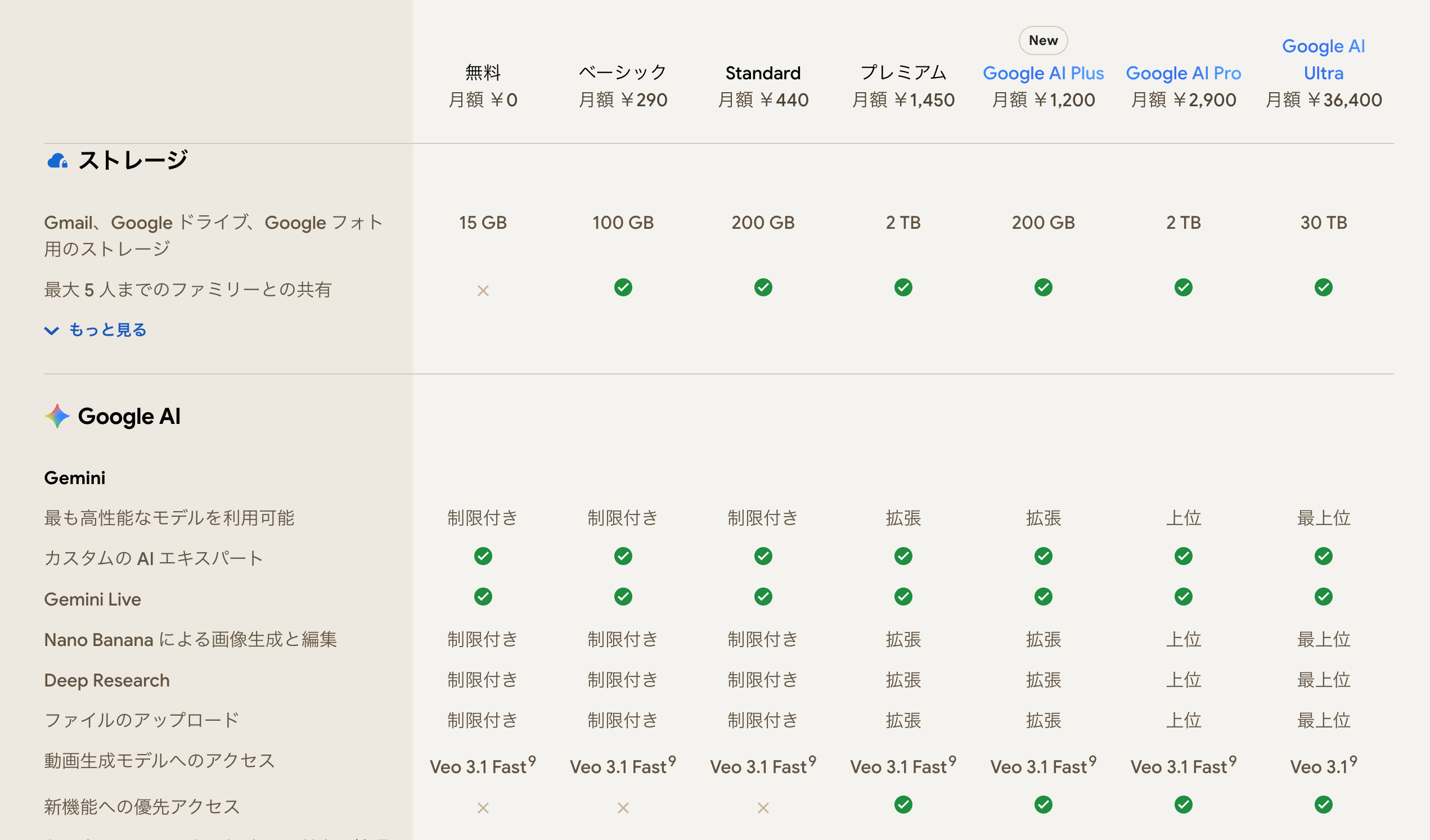Click the New badge above Google AI Plus
Image resolution: width=1430 pixels, height=840 pixels.
click(x=1043, y=40)
